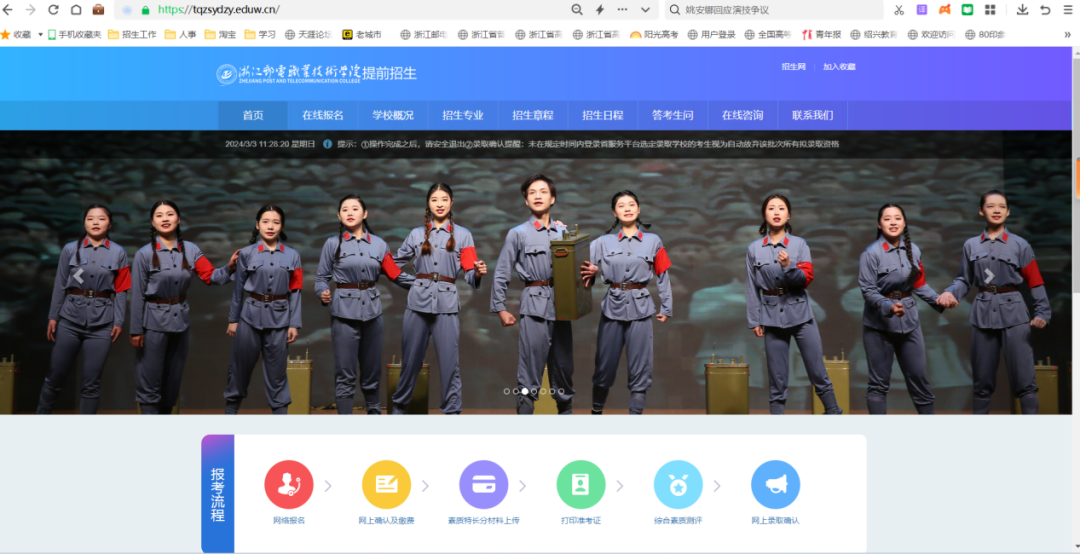Go to the 在线报名 navigation tab

(322, 115)
